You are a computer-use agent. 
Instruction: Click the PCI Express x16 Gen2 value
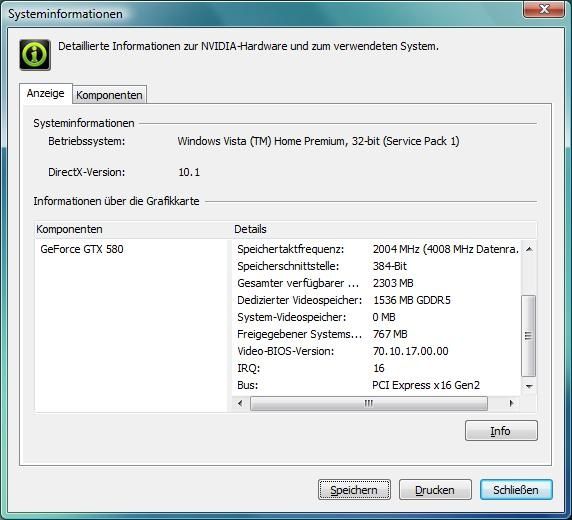(x=426, y=385)
